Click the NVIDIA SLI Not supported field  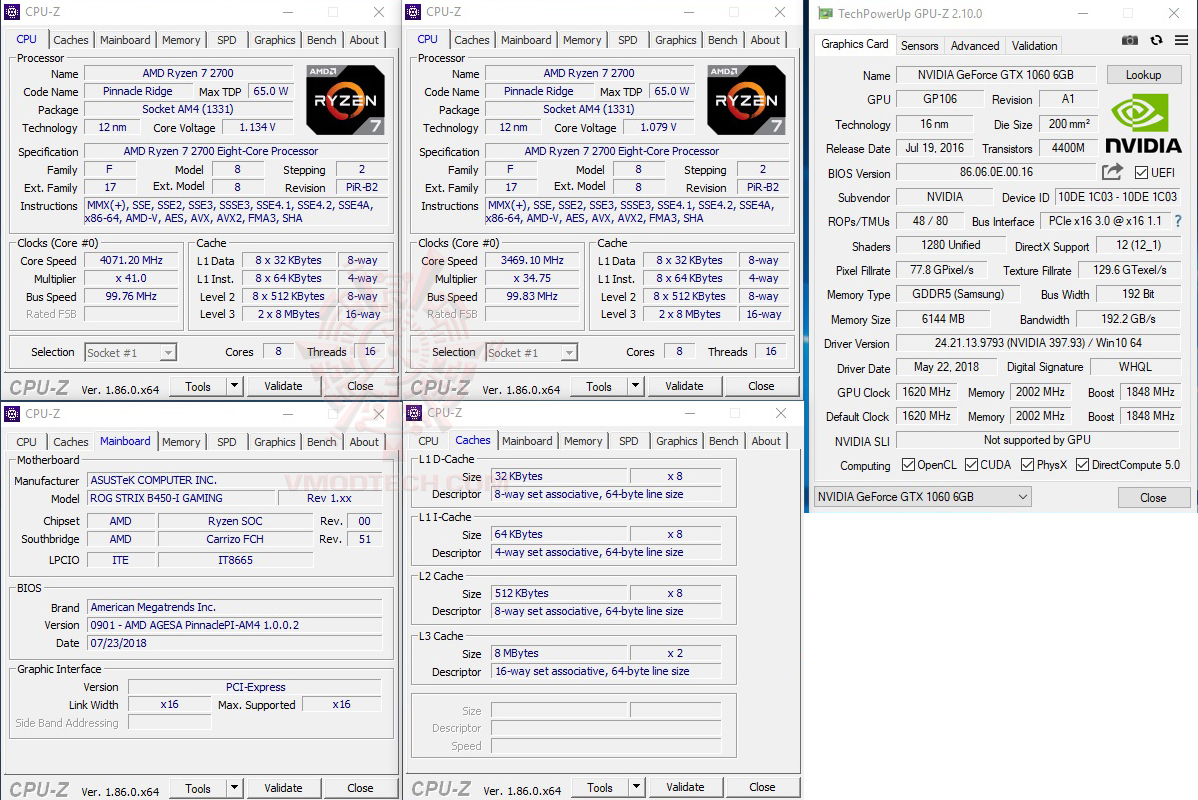click(x=1038, y=440)
